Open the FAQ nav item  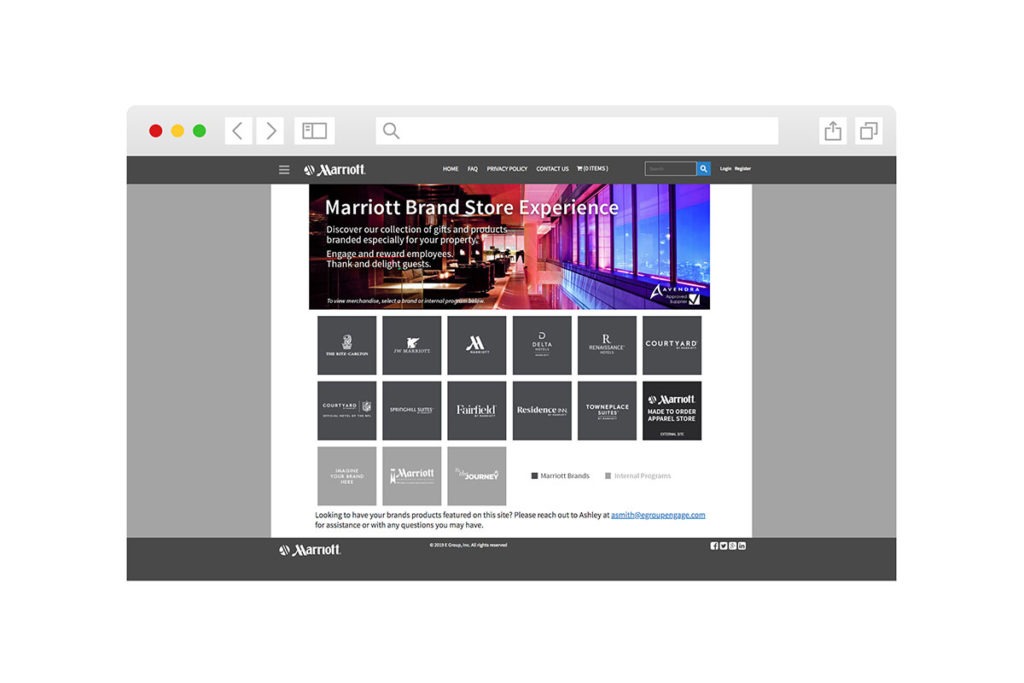(x=473, y=168)
